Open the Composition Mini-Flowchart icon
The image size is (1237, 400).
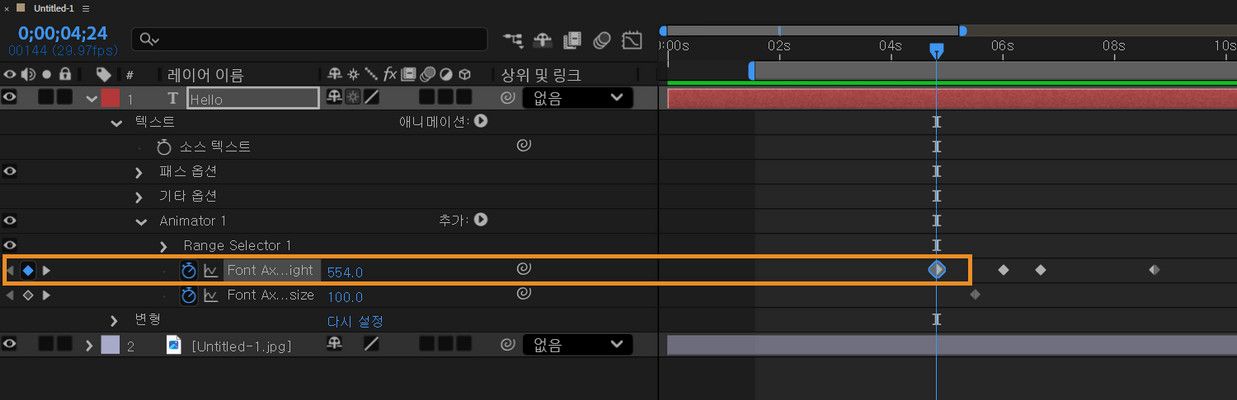coord(513,40)
